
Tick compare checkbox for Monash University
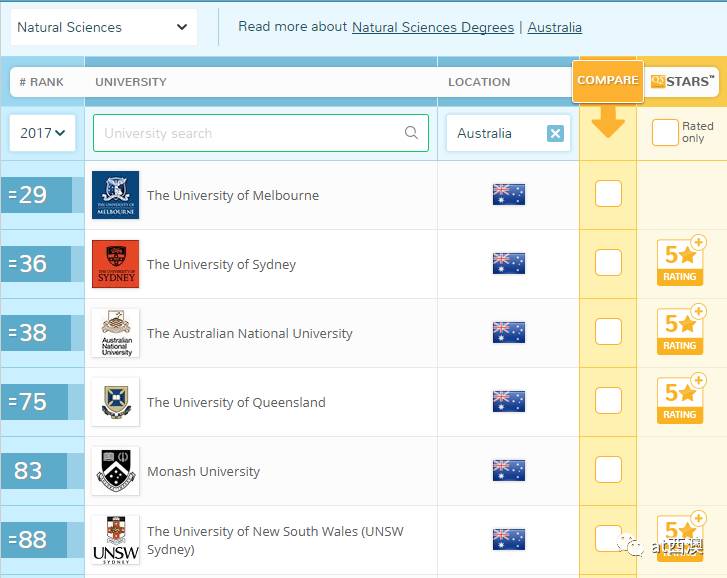click(608, 470)
